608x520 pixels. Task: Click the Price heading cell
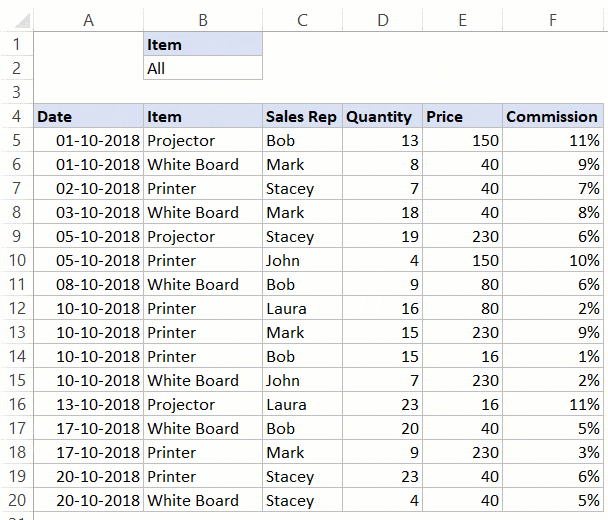coord(463,116)
